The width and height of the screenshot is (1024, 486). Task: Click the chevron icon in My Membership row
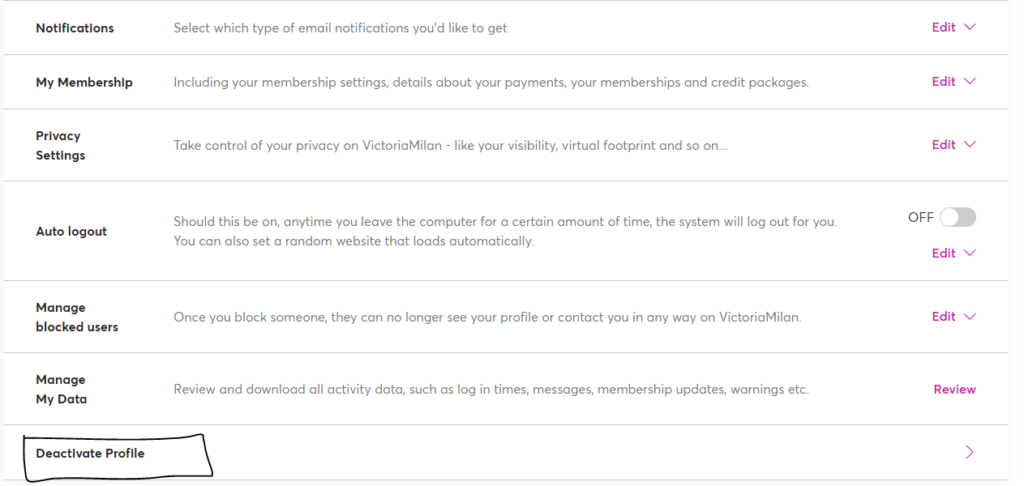970,82
